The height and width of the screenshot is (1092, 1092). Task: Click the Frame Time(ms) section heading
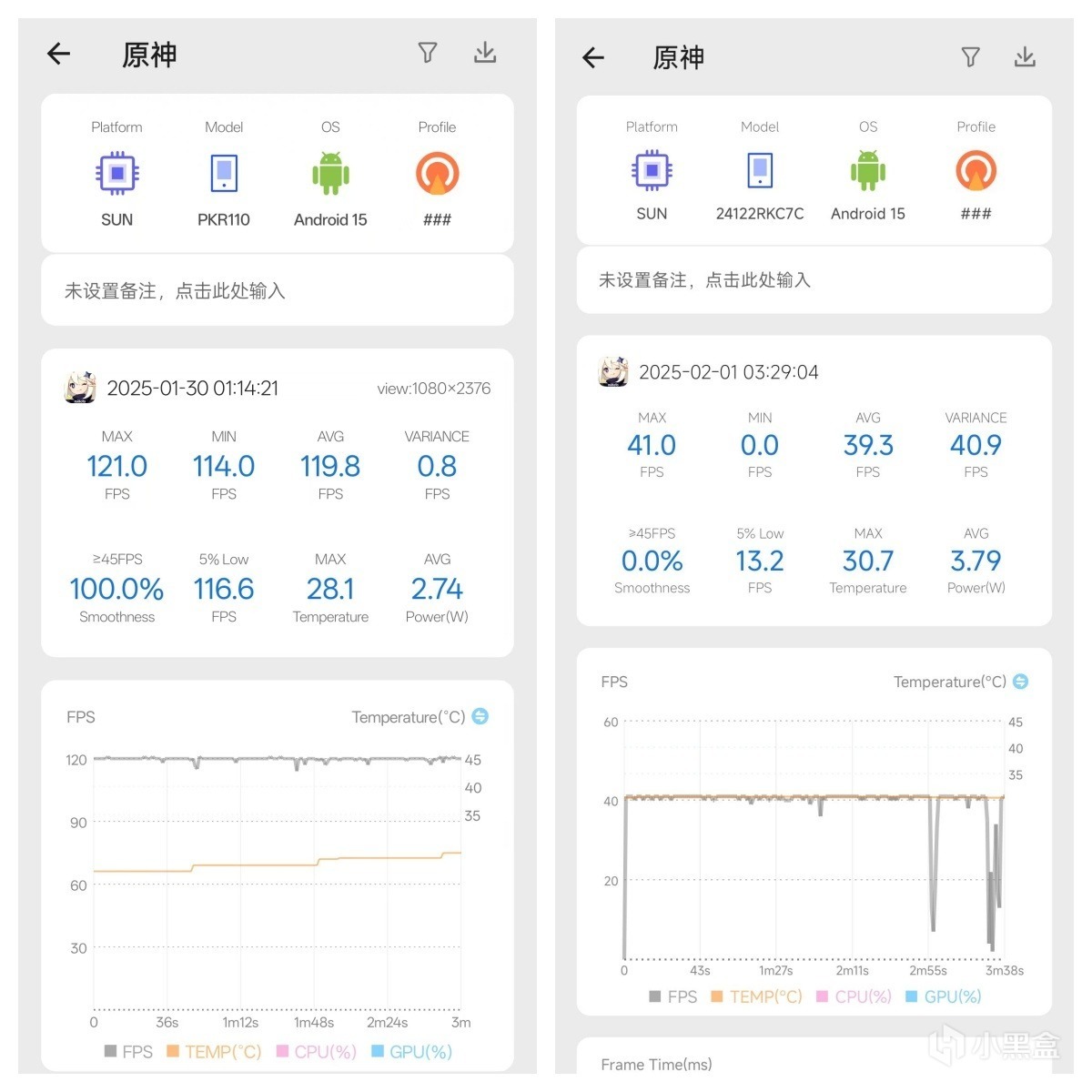pyautogui.click(x=657, y=1064)
